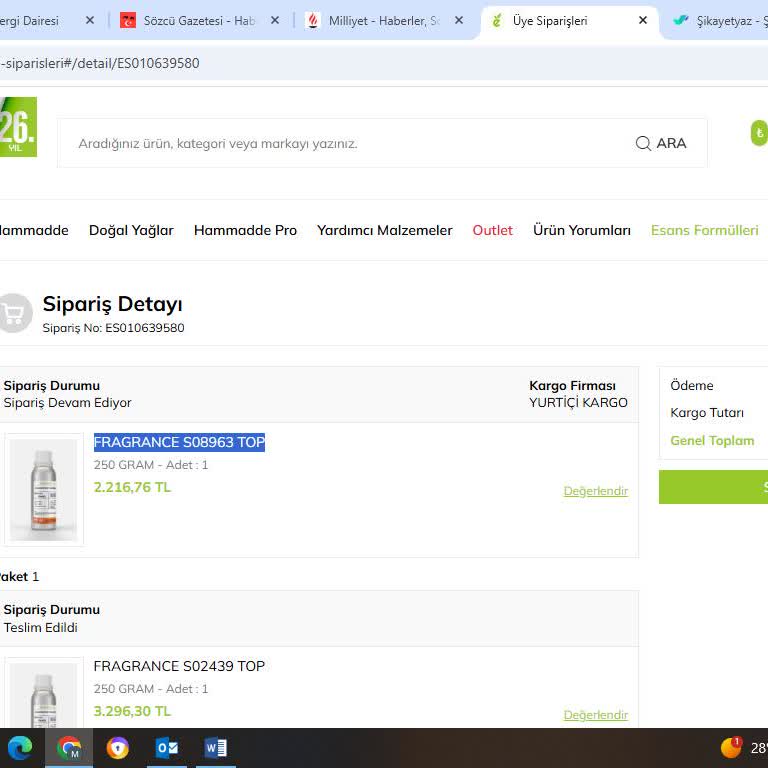Image resolution: width=768 pixels, height=768 pixels.
Task: Click the Genel Toplam label
Action: pyautogui.click(x=712, y=440)
